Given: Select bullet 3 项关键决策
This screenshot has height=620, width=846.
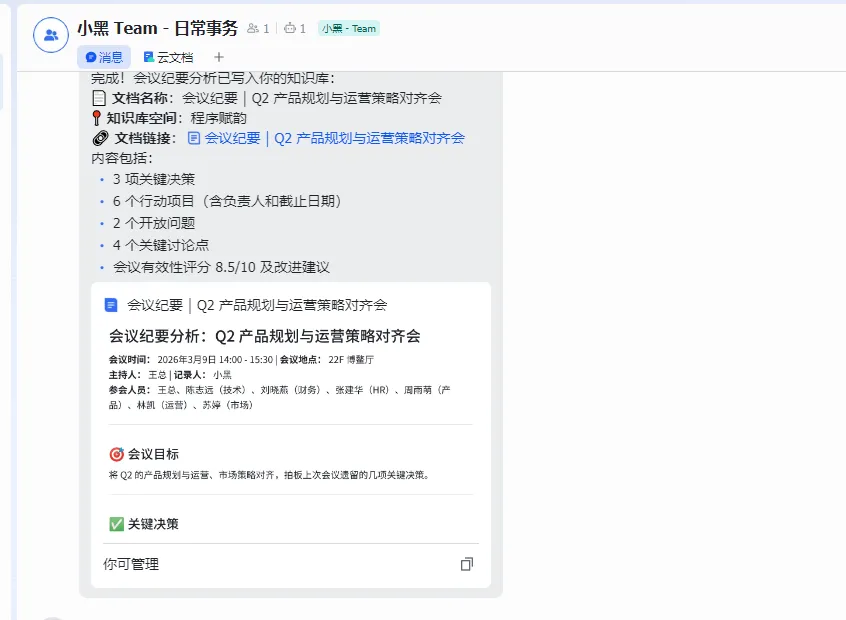Looking at the screenshot, I should [x=154, y=179].
